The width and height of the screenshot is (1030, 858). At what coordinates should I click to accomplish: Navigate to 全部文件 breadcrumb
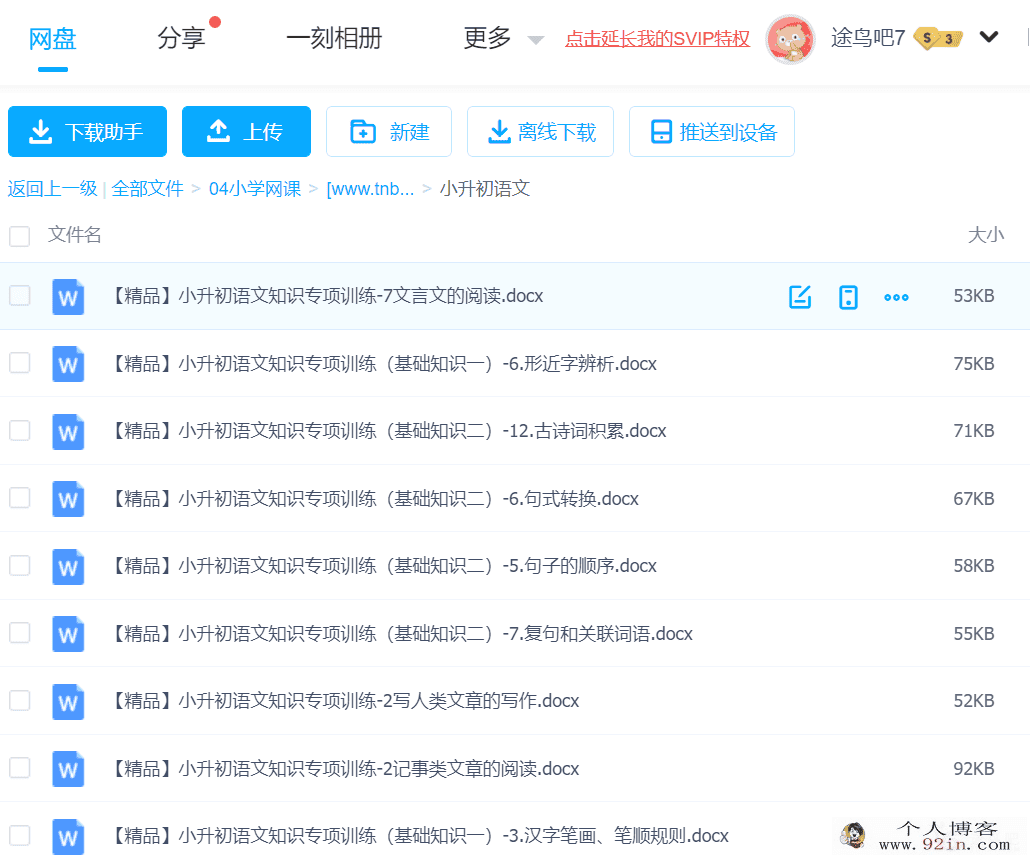point(148,189)
